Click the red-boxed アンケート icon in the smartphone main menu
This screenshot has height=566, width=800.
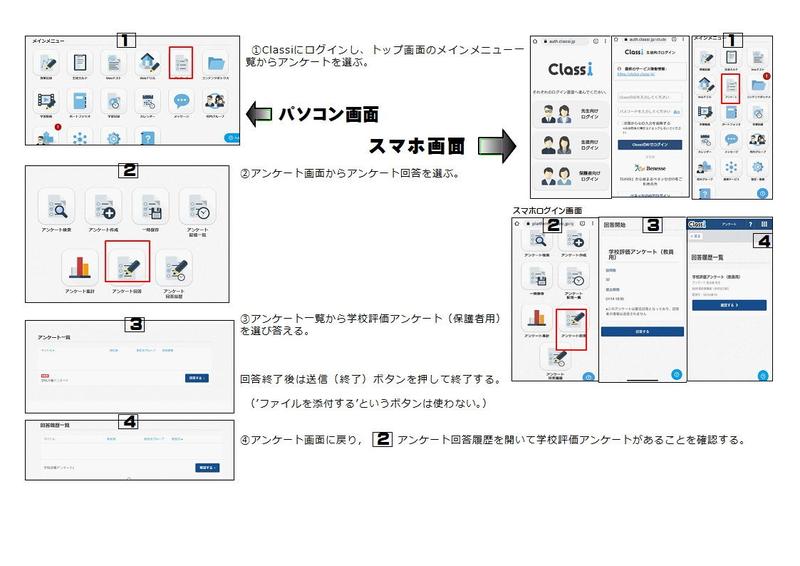730,88
